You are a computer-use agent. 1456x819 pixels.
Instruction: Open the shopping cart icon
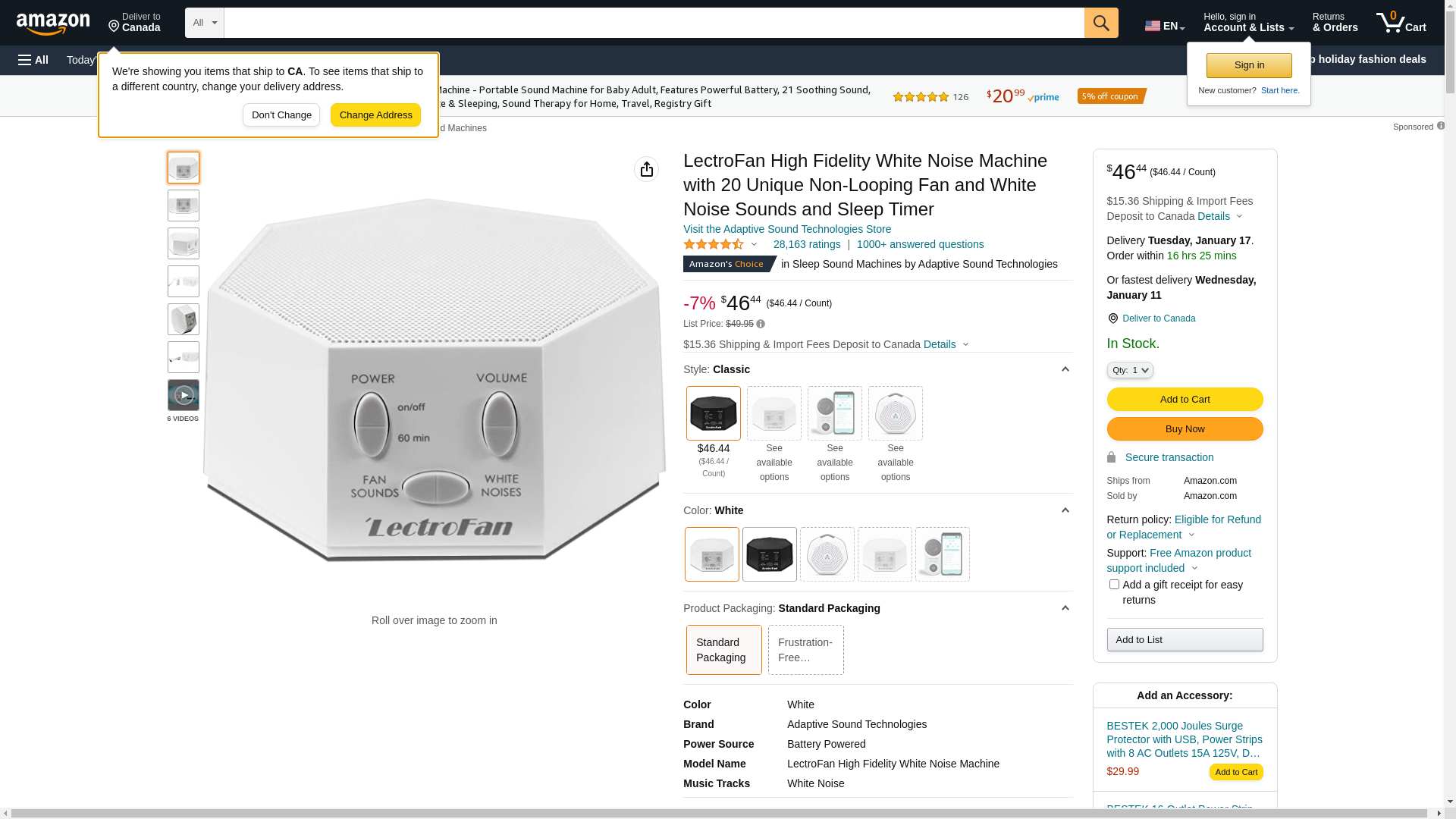coord(1401,23)
